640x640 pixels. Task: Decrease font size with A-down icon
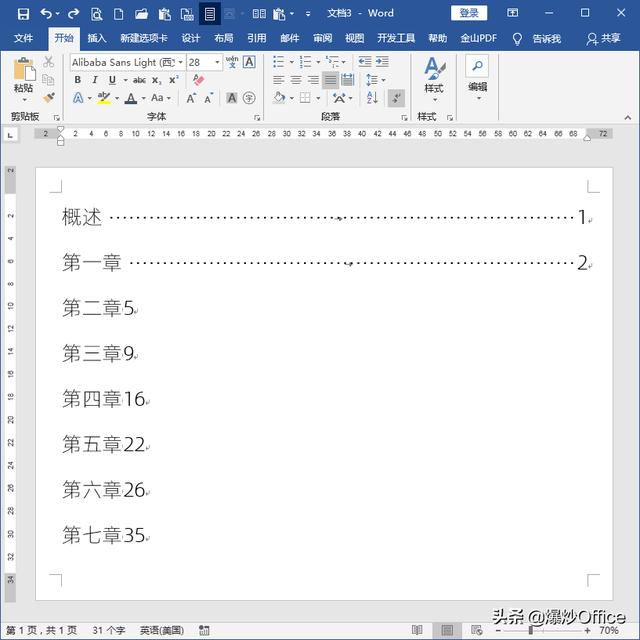click(209, 98)
